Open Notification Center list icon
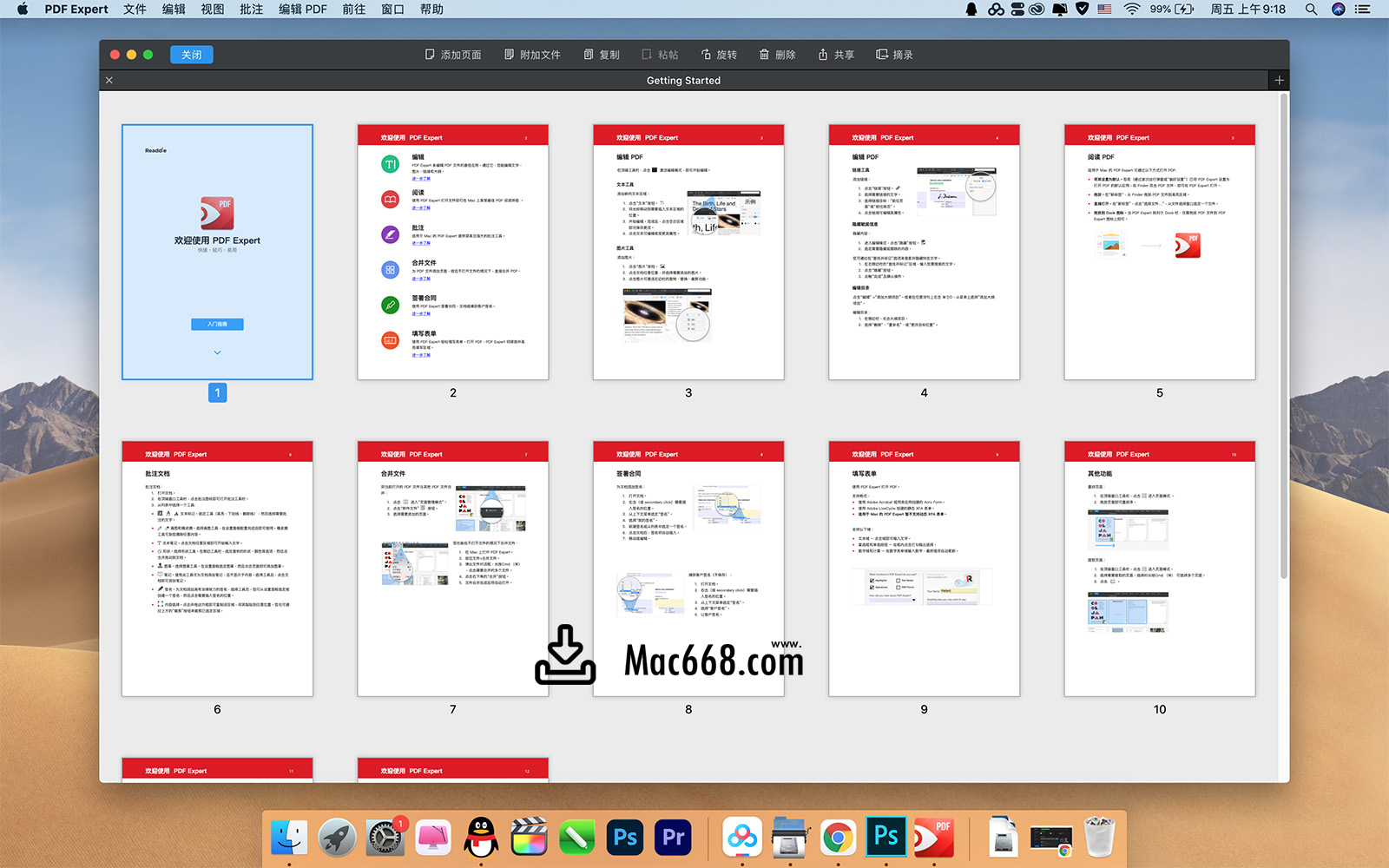 point(1363,9)
